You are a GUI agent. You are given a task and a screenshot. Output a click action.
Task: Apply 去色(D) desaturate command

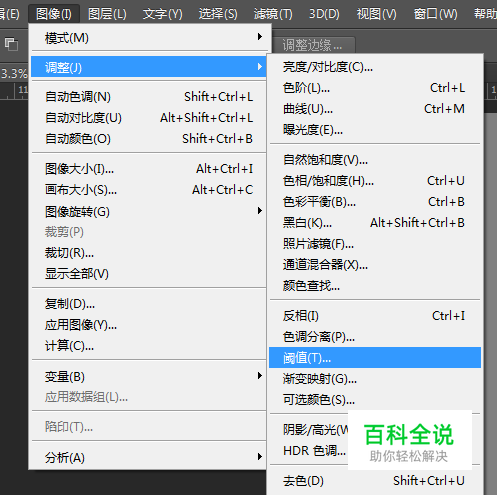click(375, 481)
